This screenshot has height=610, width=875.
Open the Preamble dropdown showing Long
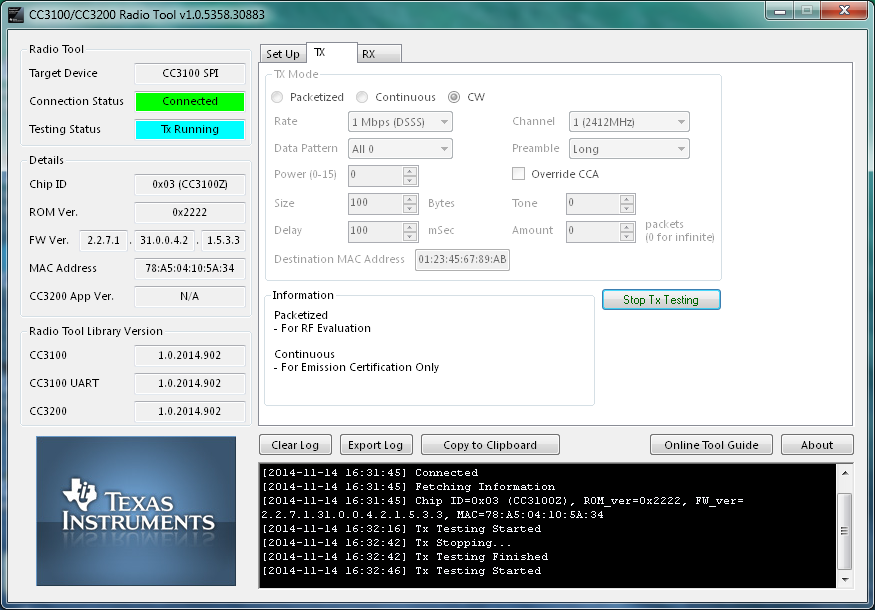click(629, 149)
